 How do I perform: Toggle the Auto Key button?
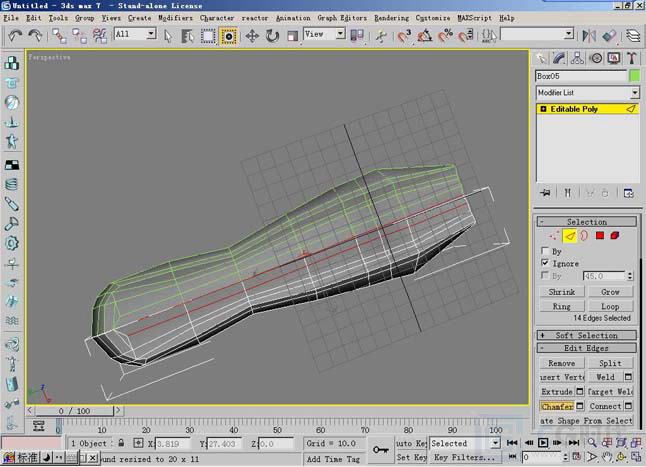[x=410, y=443]
